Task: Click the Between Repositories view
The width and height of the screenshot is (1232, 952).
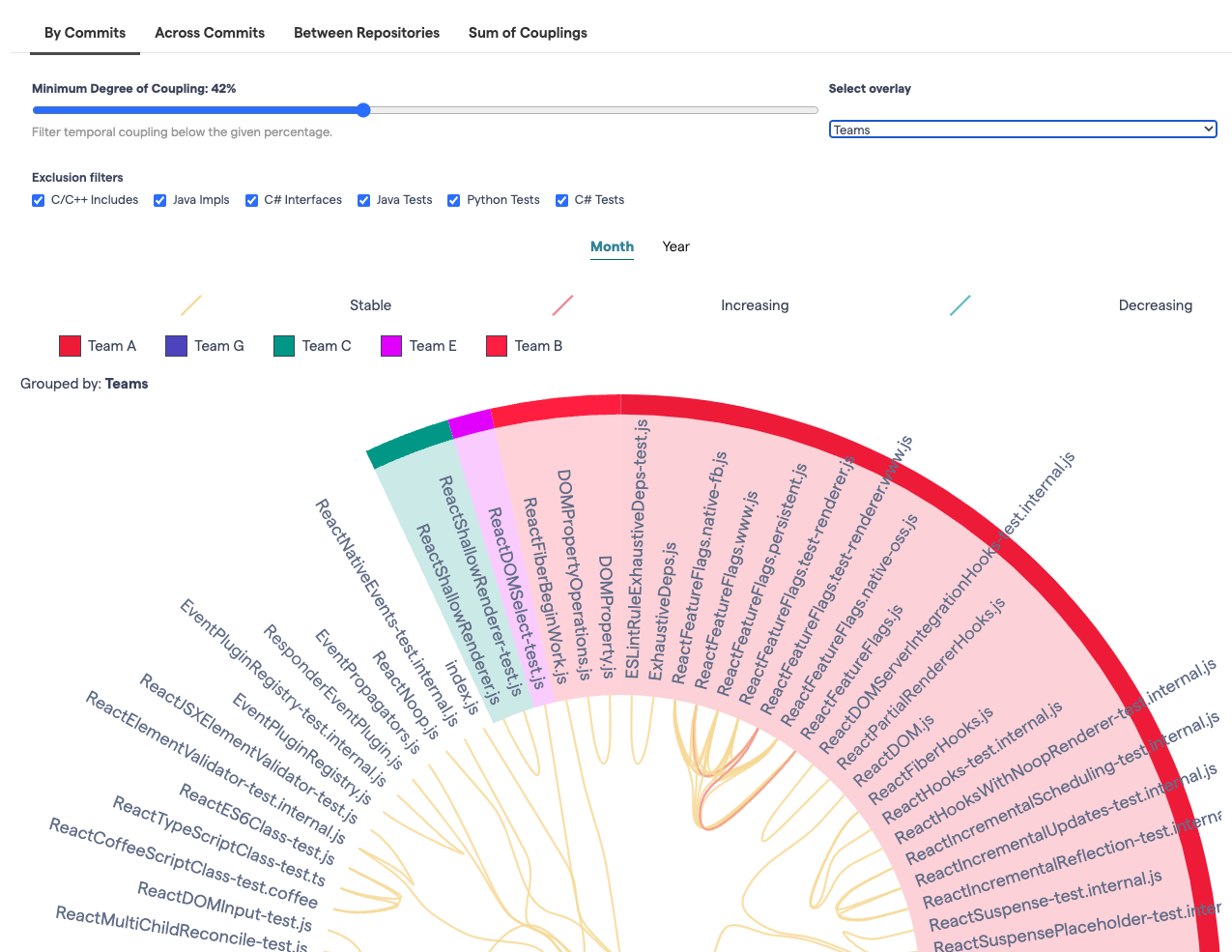Action: [x=366, y=33]
